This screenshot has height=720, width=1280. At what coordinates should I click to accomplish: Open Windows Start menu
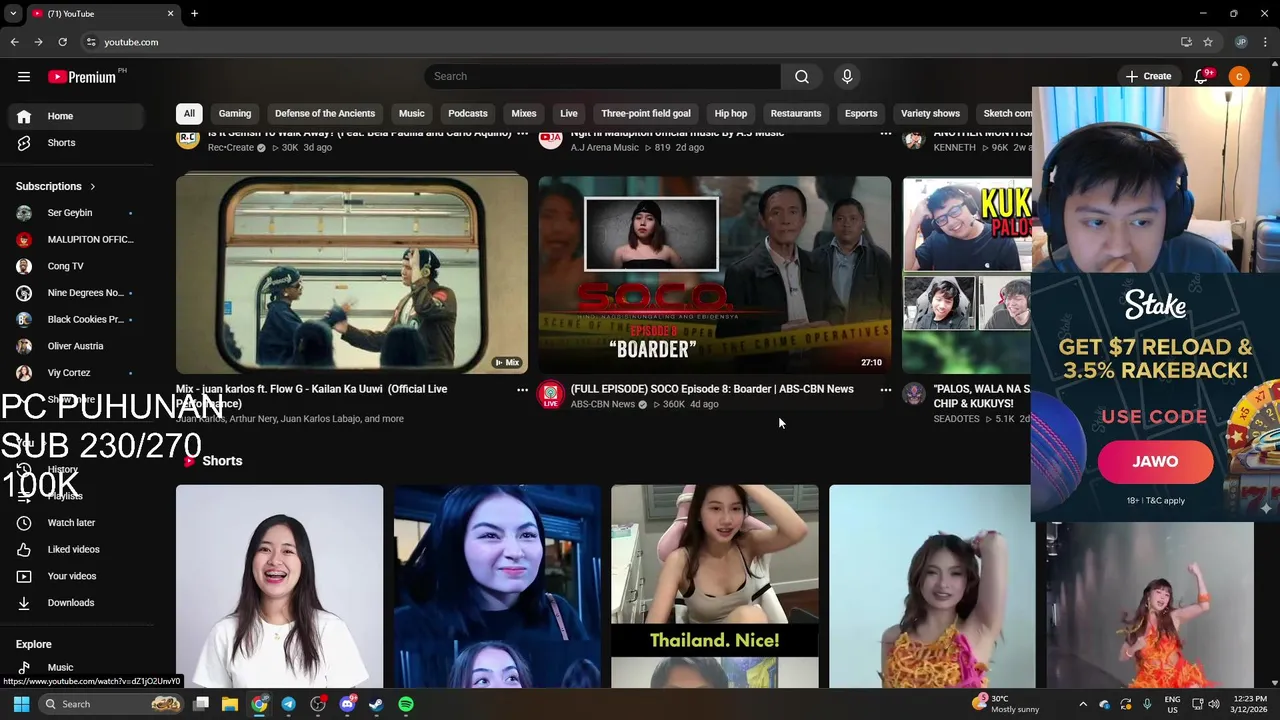pyautogui.click(x=21, y=704)
